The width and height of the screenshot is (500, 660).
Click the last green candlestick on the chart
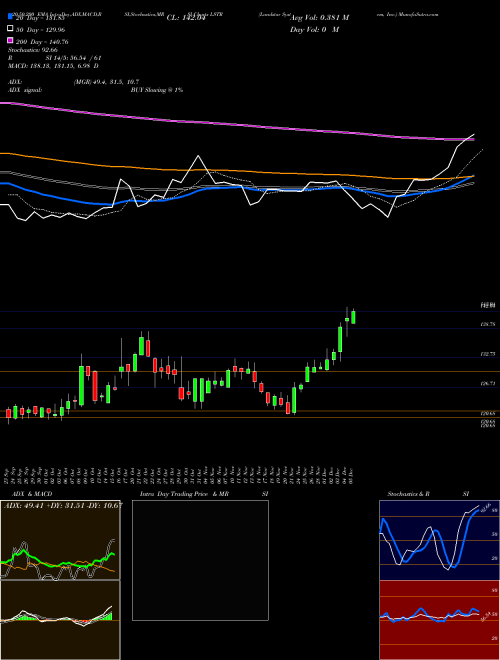[x=354, y=317]
